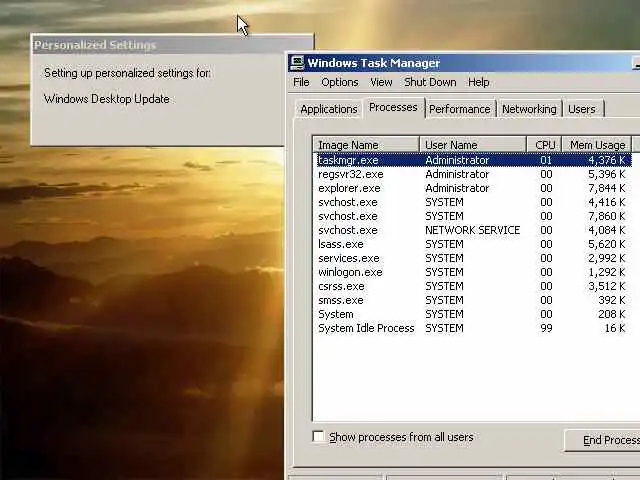This screenshot has width=640, height=480.
Task: Open the Help menu
Action: point(478,82)
